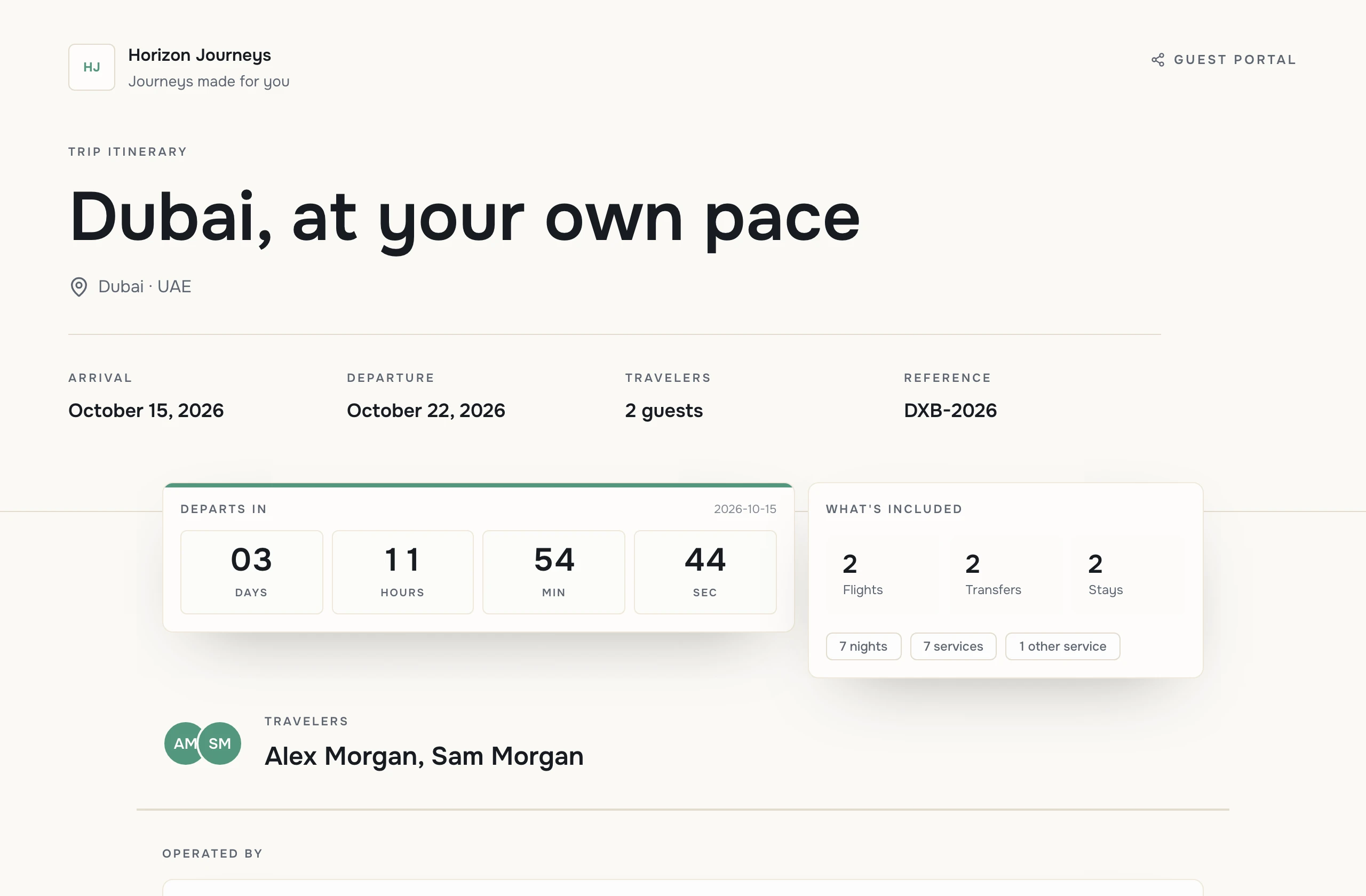Image resolution: width=1366 pixels, height=896 pixels.
Task: Click the Stays count tile
Action: [x=1128, y=574]
